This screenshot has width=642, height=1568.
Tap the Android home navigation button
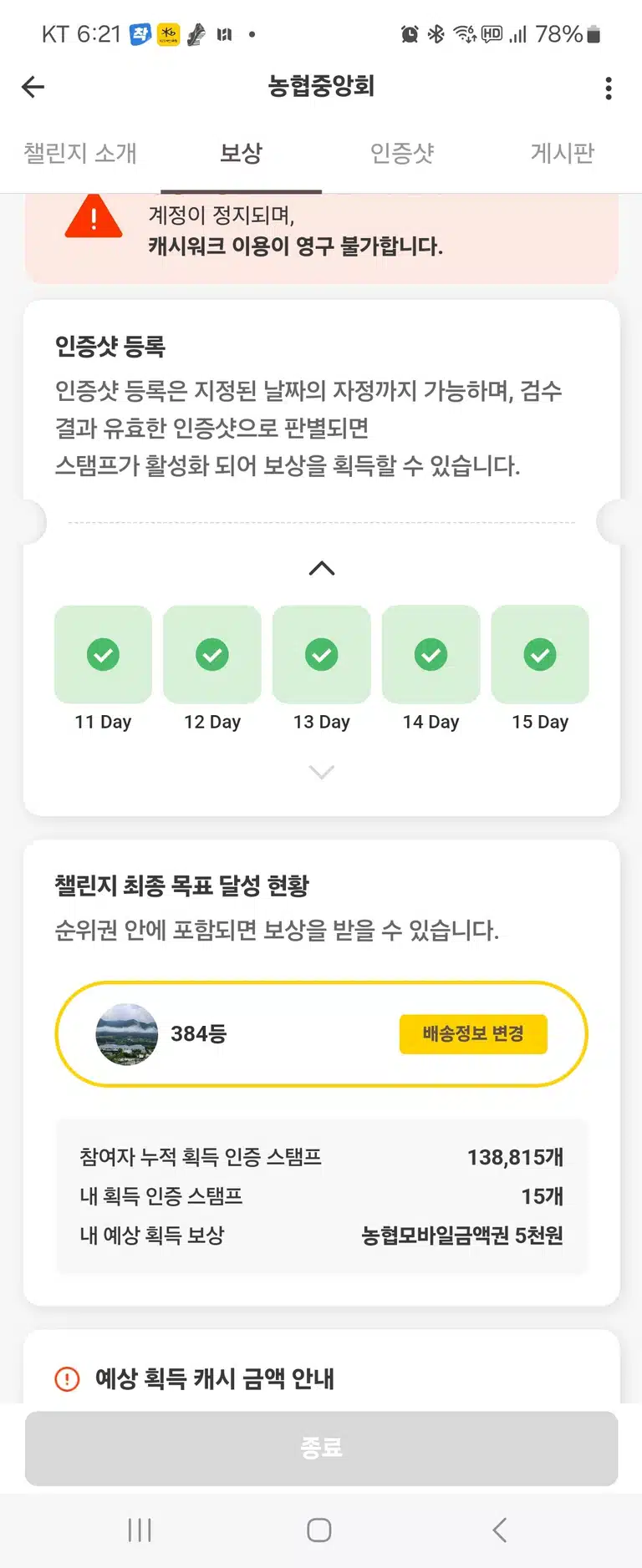point(319,1530)
